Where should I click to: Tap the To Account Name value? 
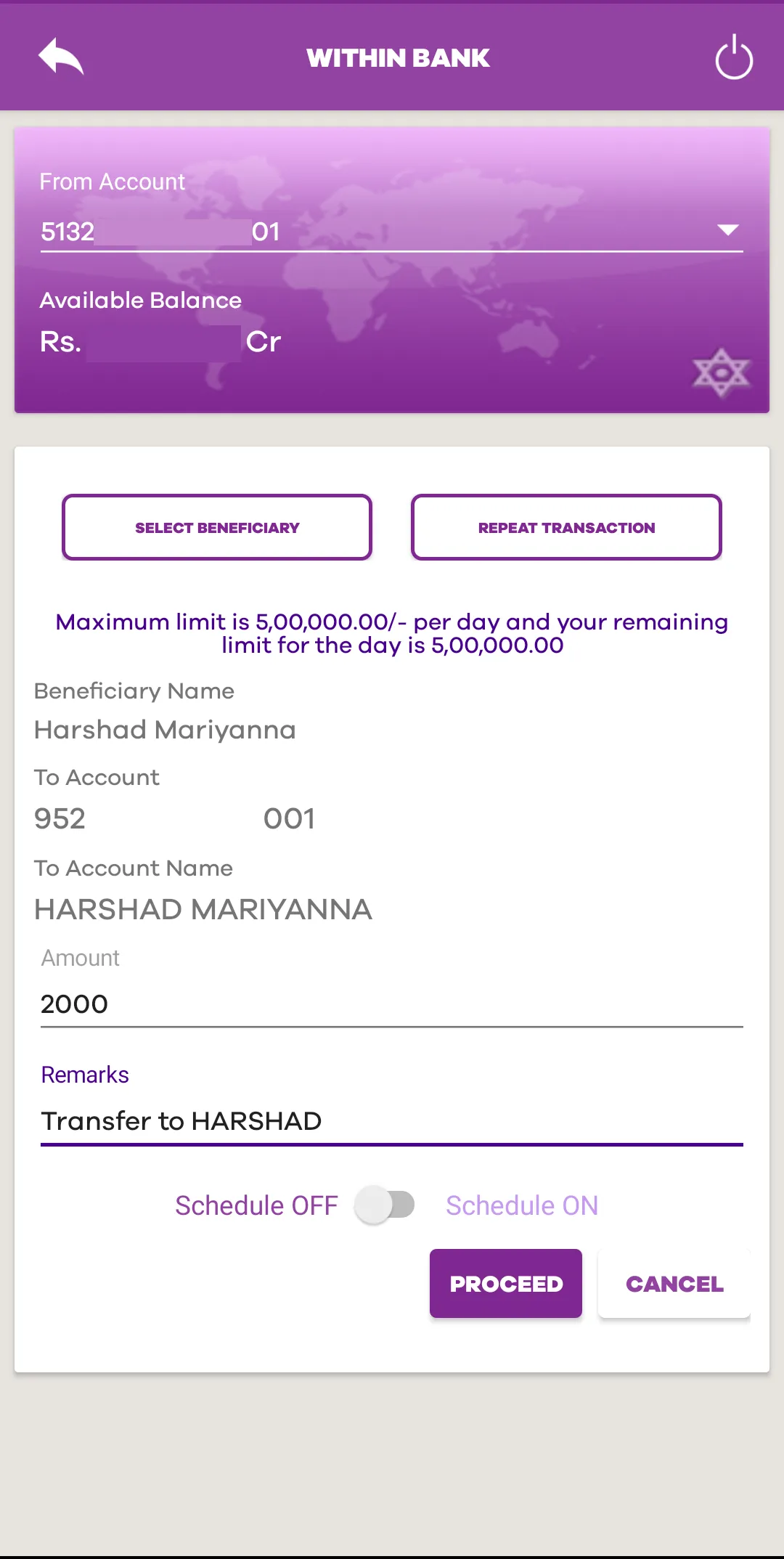[x=203, y=909]
